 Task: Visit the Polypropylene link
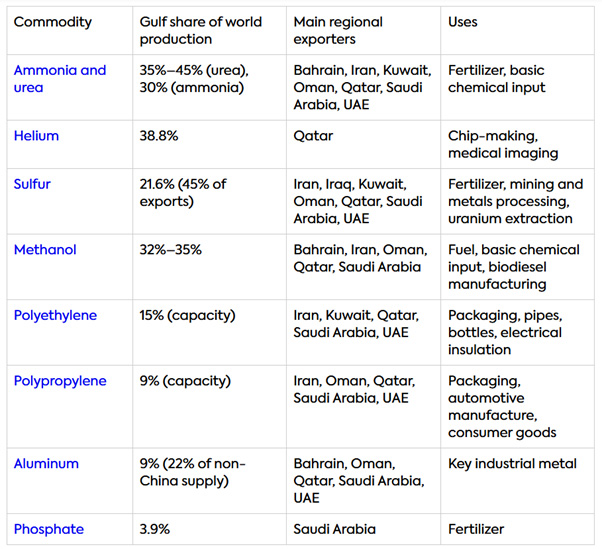61,381
